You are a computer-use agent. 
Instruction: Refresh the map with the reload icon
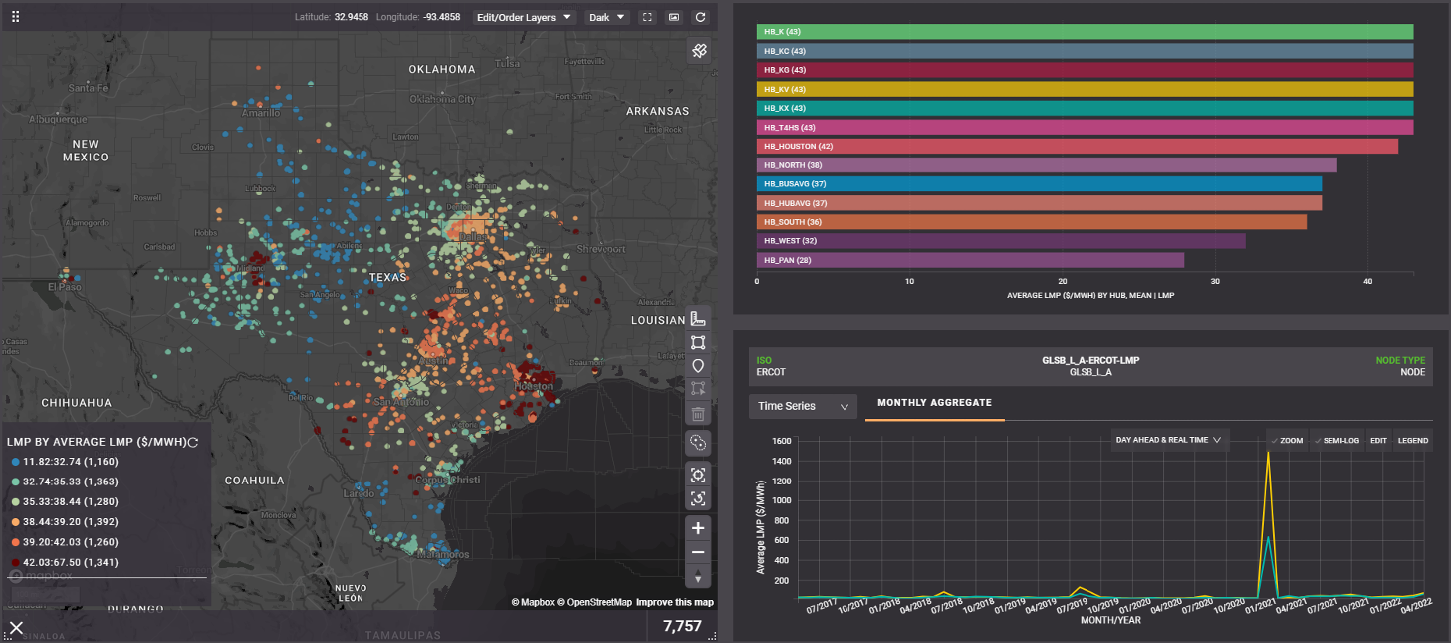(x=700, y=17)
